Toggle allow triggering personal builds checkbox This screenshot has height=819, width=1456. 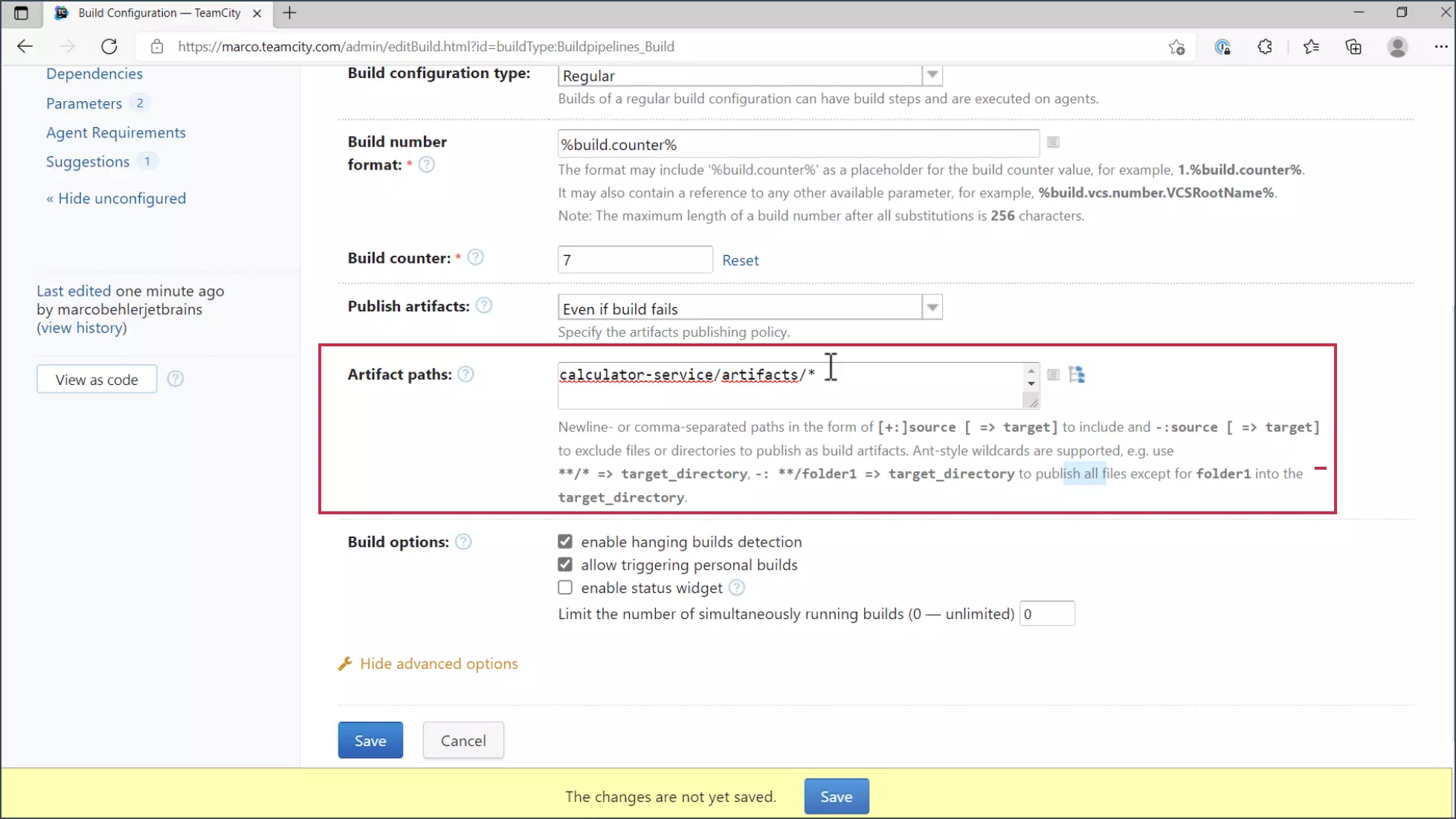[565, 565]
